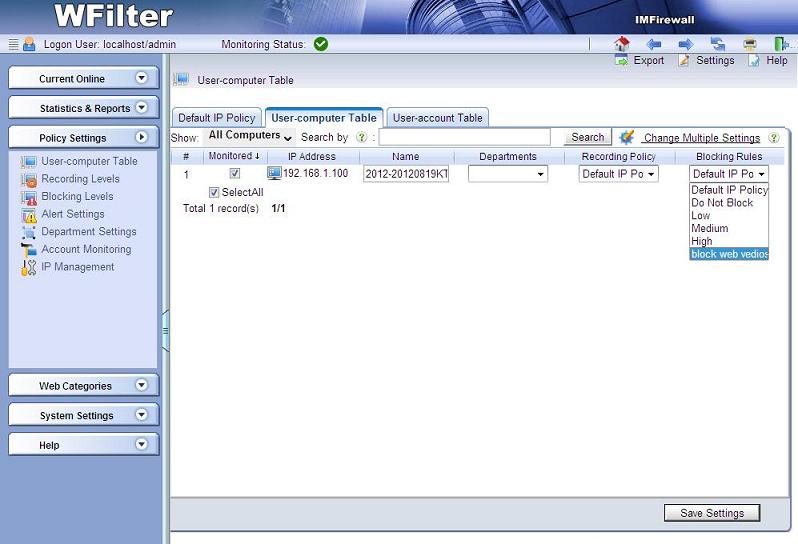Click the Department Settings icon

[28, 232]
